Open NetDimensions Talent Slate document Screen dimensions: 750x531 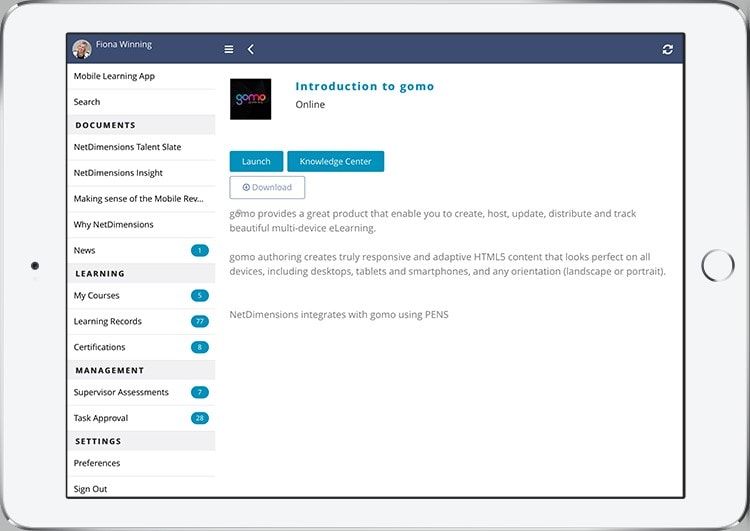142,147
